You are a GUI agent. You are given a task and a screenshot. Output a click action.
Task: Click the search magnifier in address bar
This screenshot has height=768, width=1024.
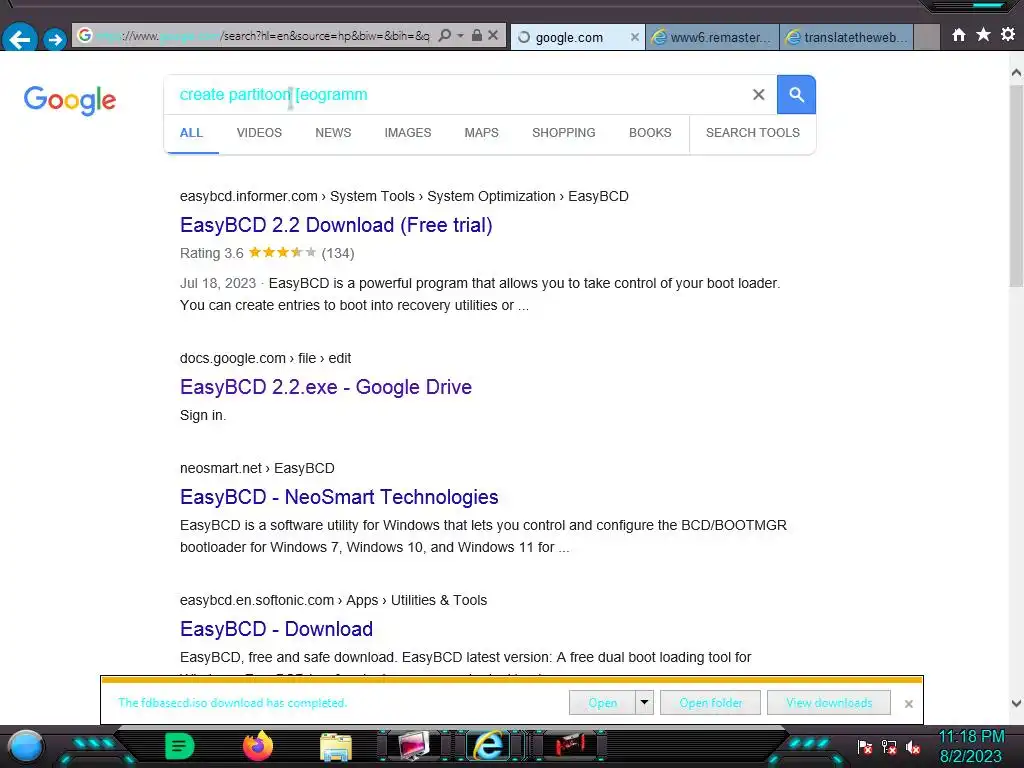(x=445, y=35)
